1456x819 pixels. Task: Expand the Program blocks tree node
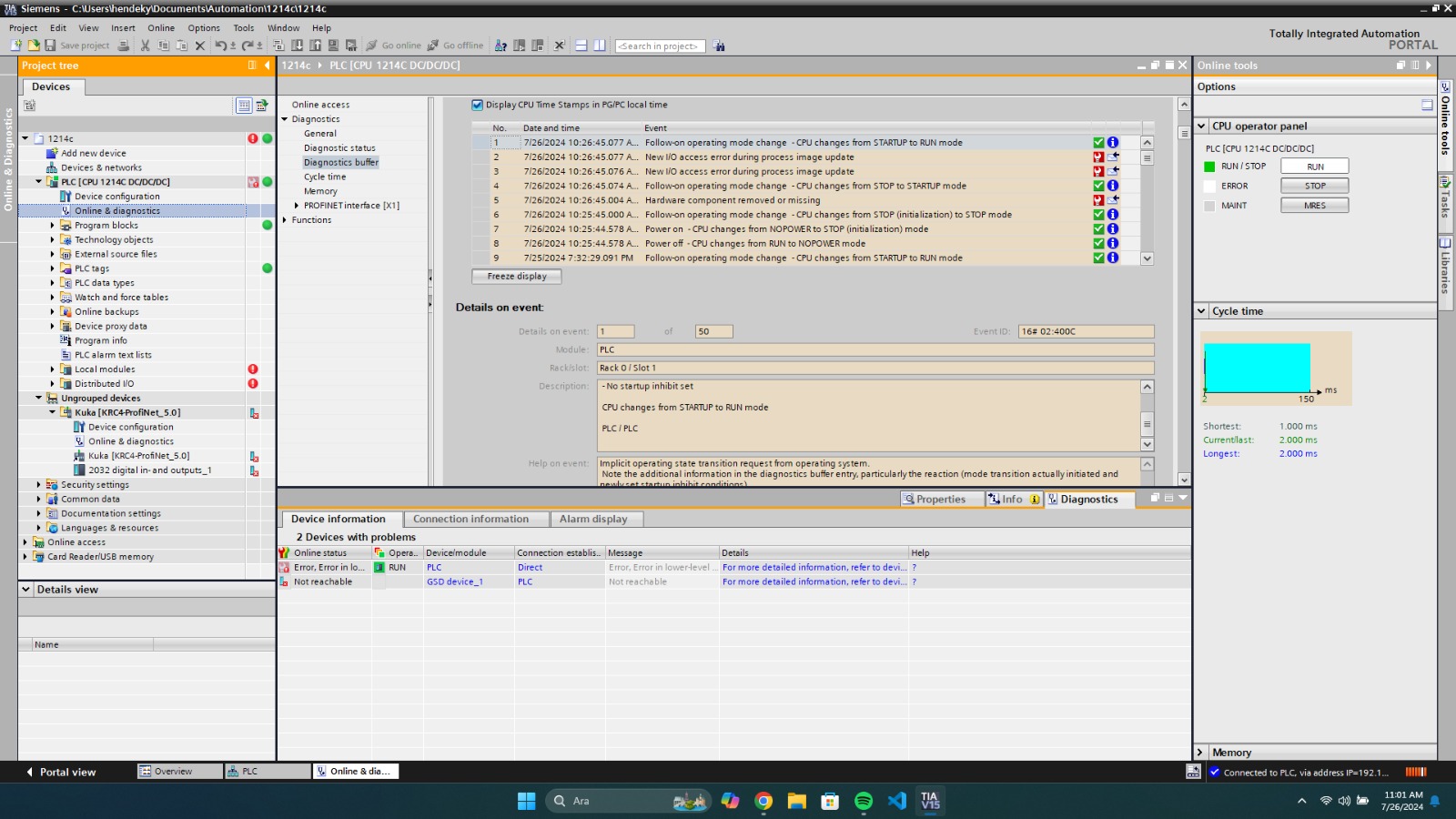tap(52, 225)
